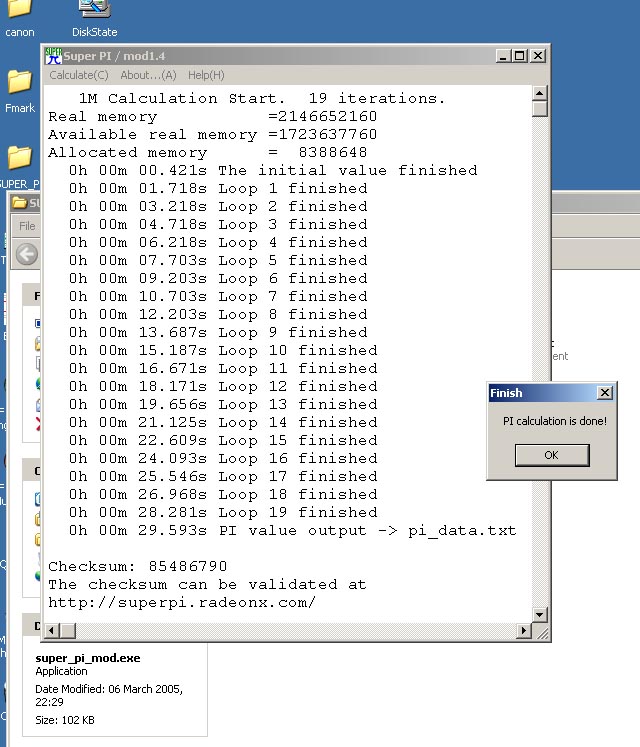This screenshot has height=747, width=640.
Task: Click 'Size: 102 KB' in details pane
Action: pos(65,720)
